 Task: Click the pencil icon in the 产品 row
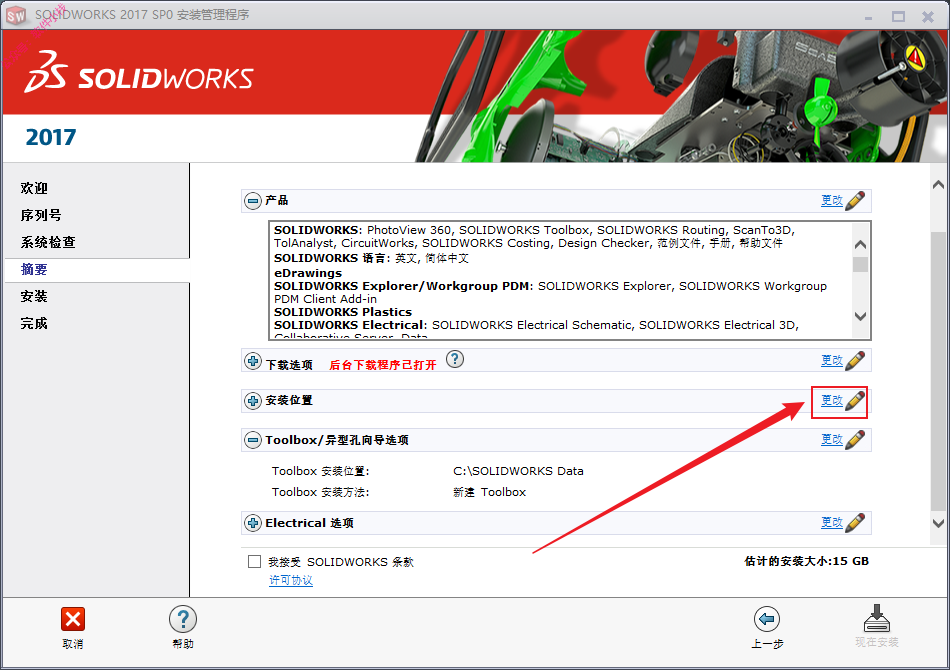pyautogui.click(x=855, y=201)
